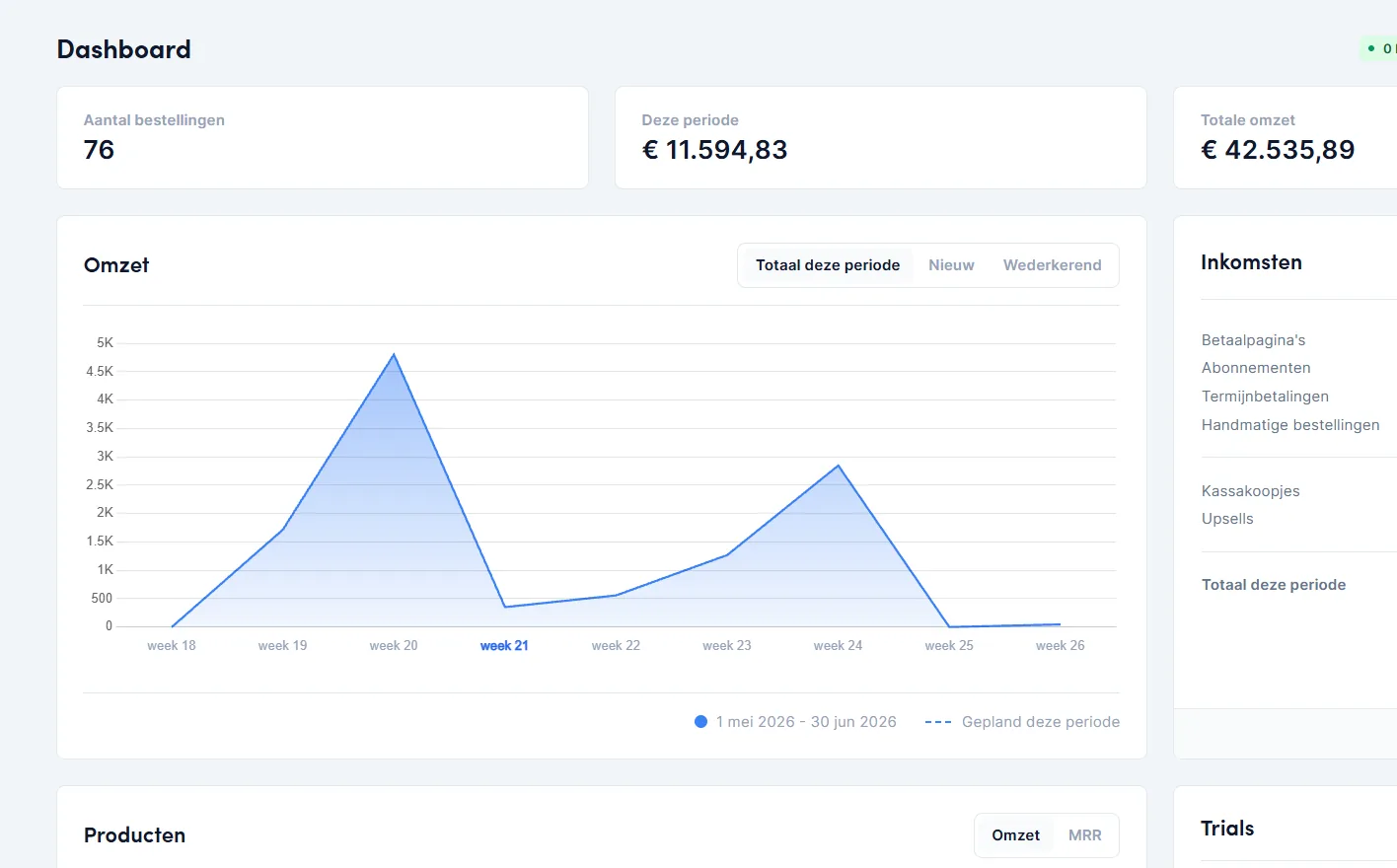Click the week 24 peak on the chart
The height and width of the screenshot is (868, 1397).
tap(839, 466)
